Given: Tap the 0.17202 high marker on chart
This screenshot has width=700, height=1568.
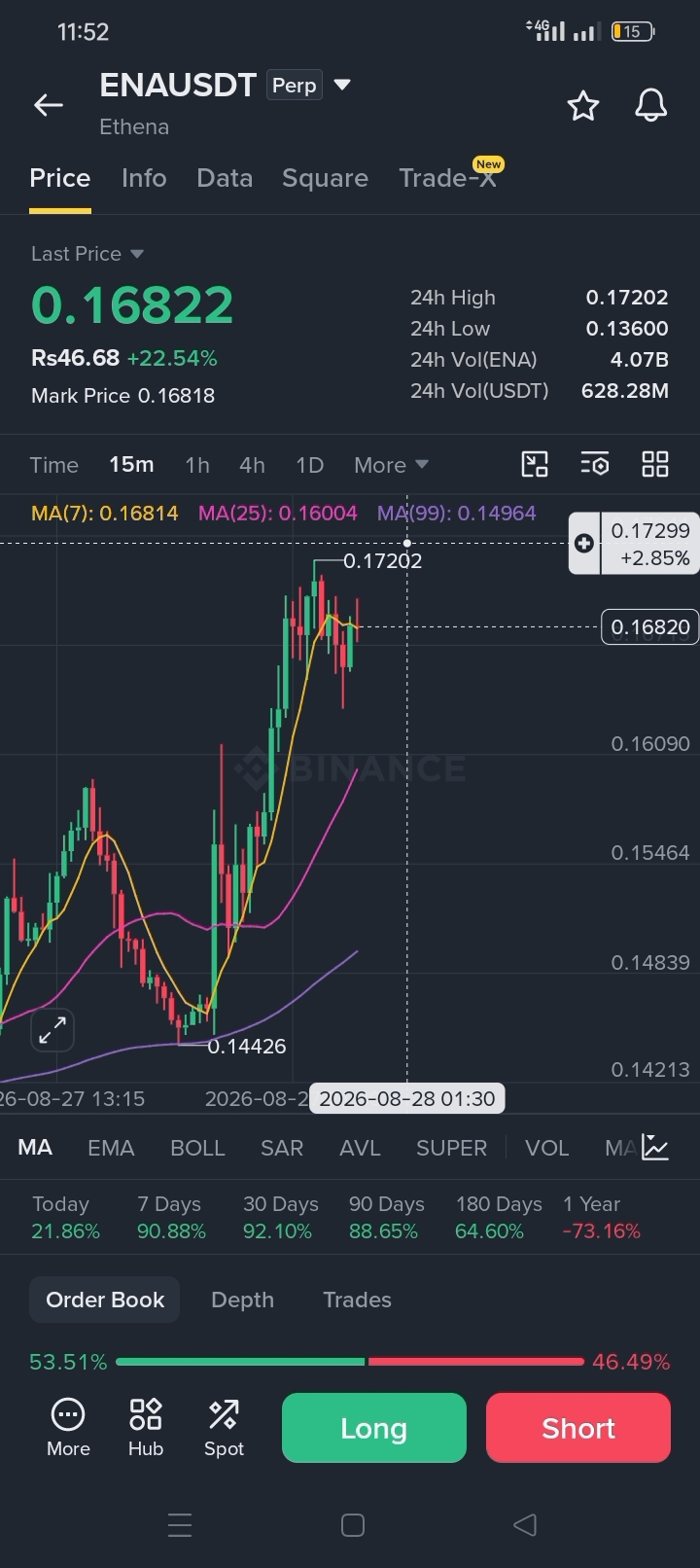Looking at the screenshot, I should point(383,561).
